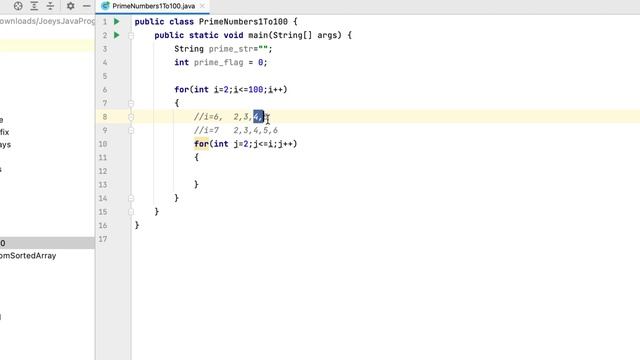The image size is (640, 360).
Task: Click the prime_flag variable on line 4
Action: 218,62
